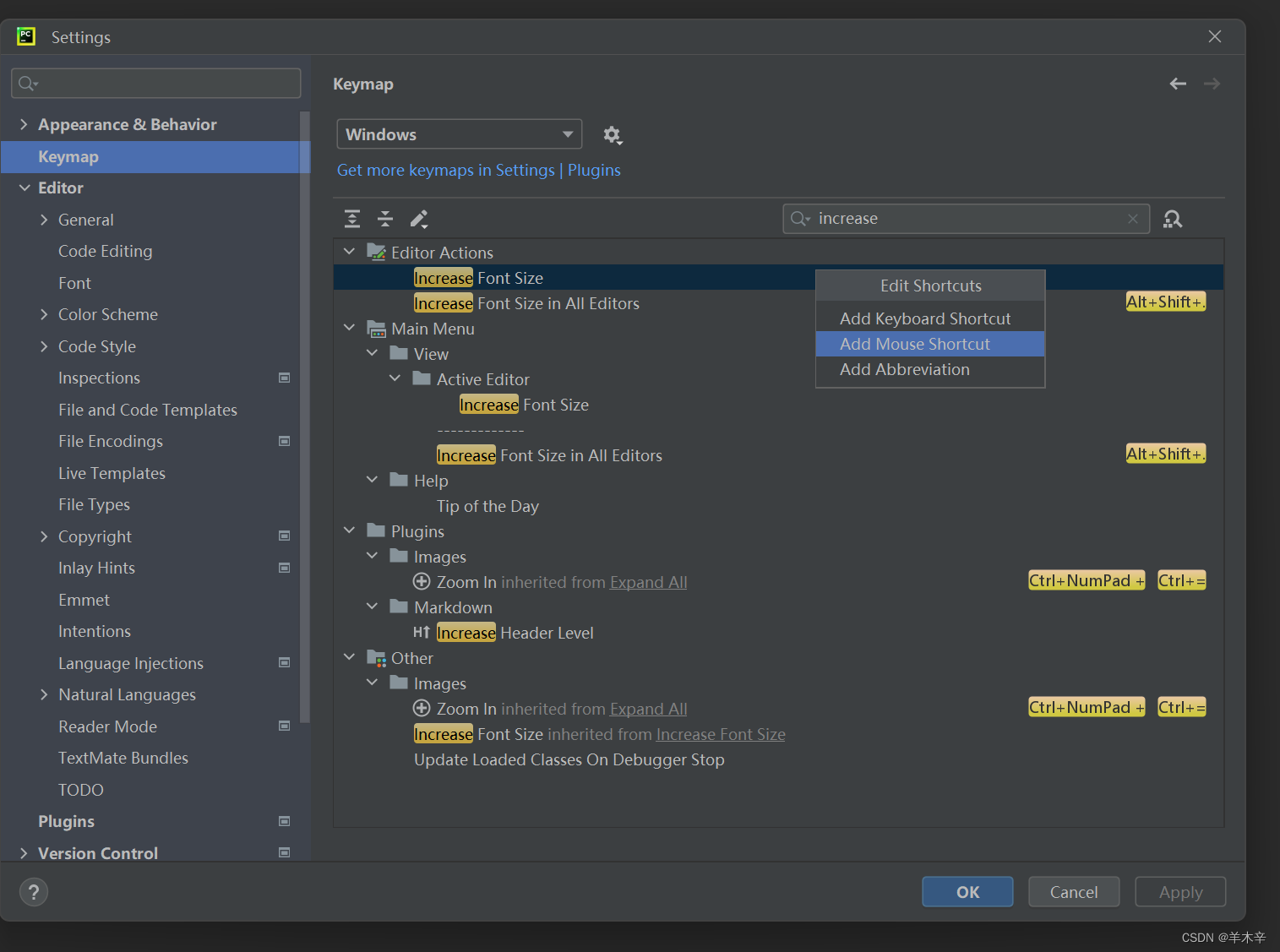Open the Font settings page
The image size is (1280, 952).
(74, 283)
